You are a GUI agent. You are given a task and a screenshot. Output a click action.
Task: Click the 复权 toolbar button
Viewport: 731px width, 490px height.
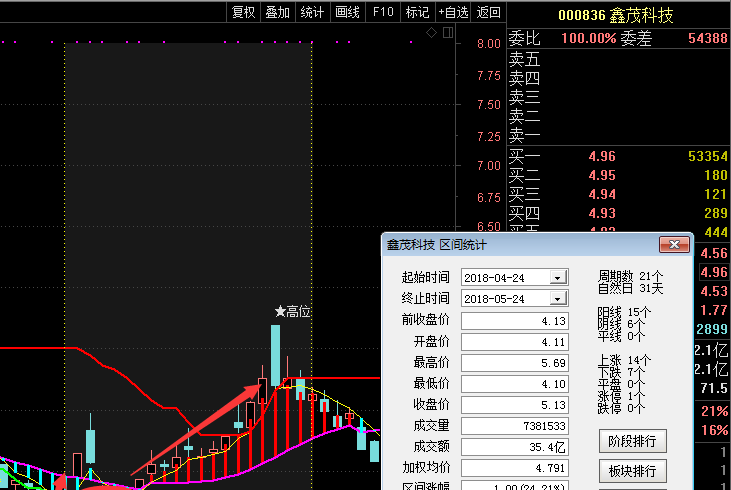point(244,12)
